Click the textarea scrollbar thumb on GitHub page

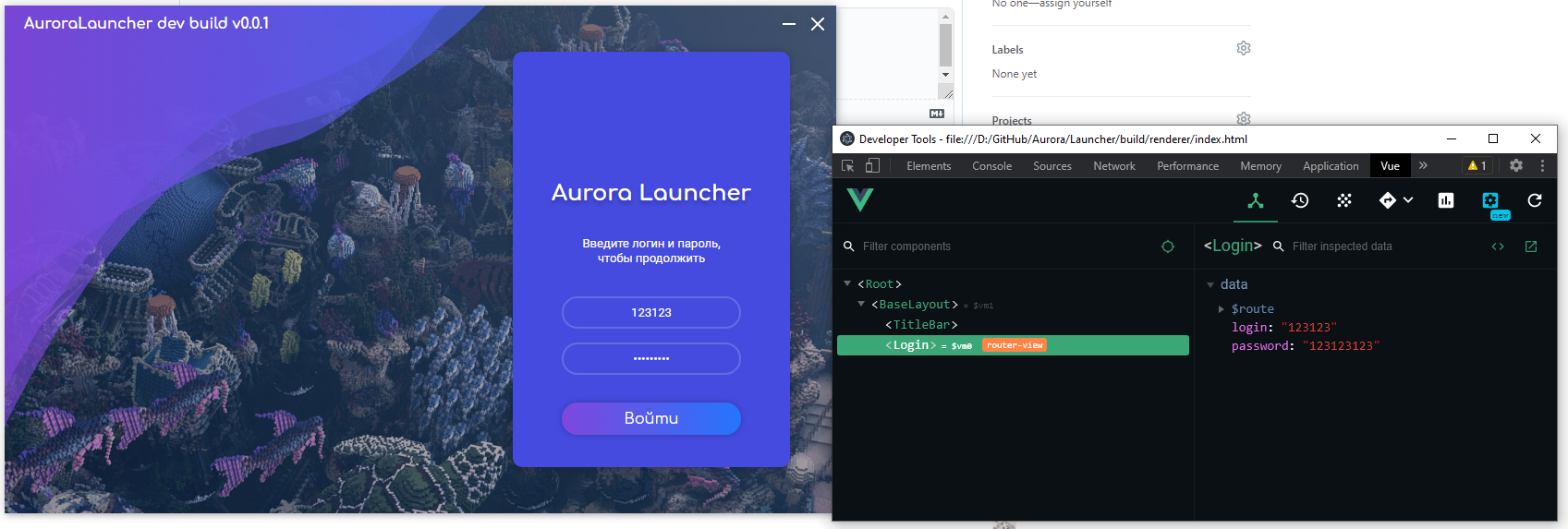(945, 44)
